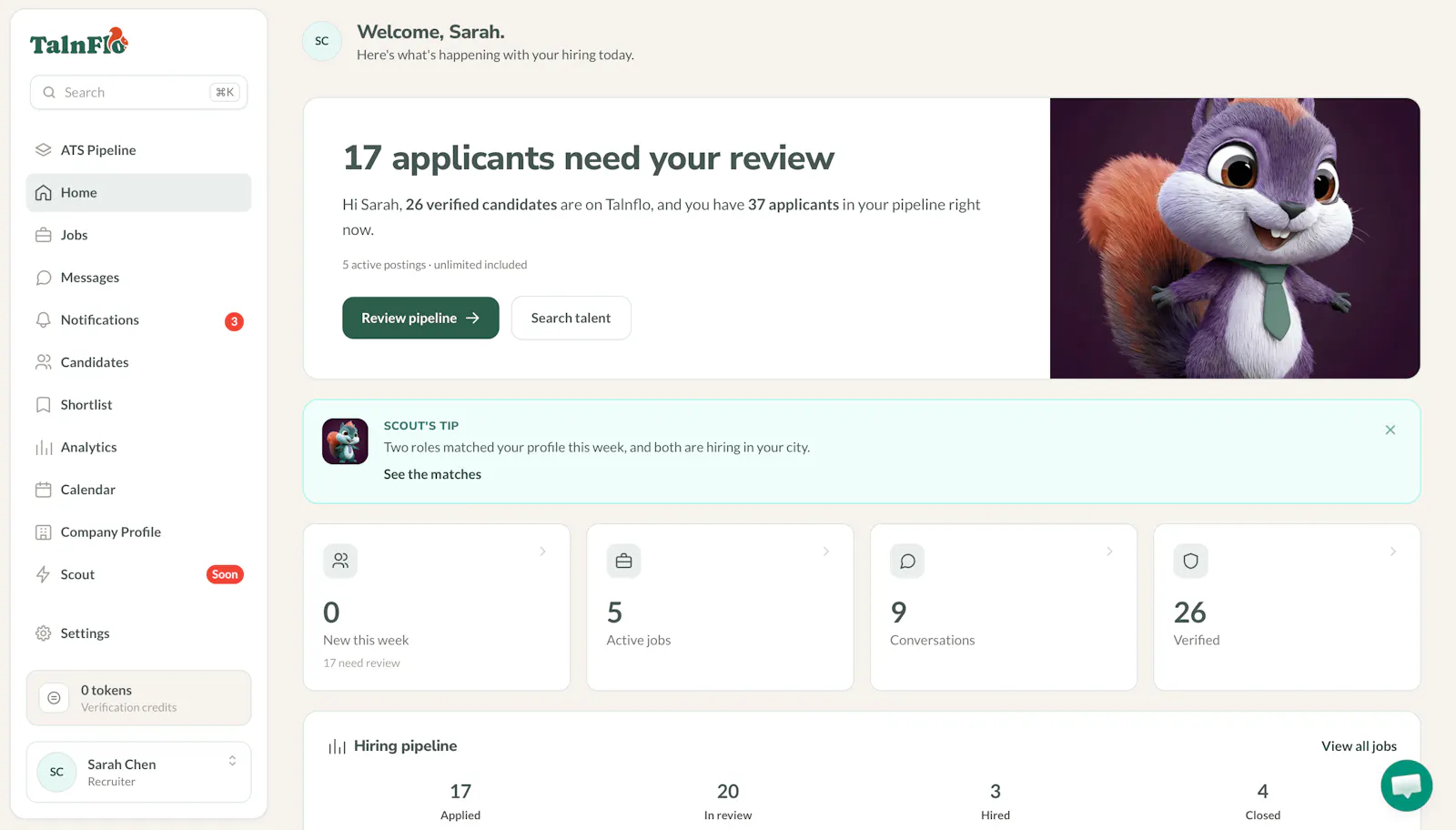Click the squirrel mascot hero image
This screenshot has width=1456, height=830.
[1235, 238]
